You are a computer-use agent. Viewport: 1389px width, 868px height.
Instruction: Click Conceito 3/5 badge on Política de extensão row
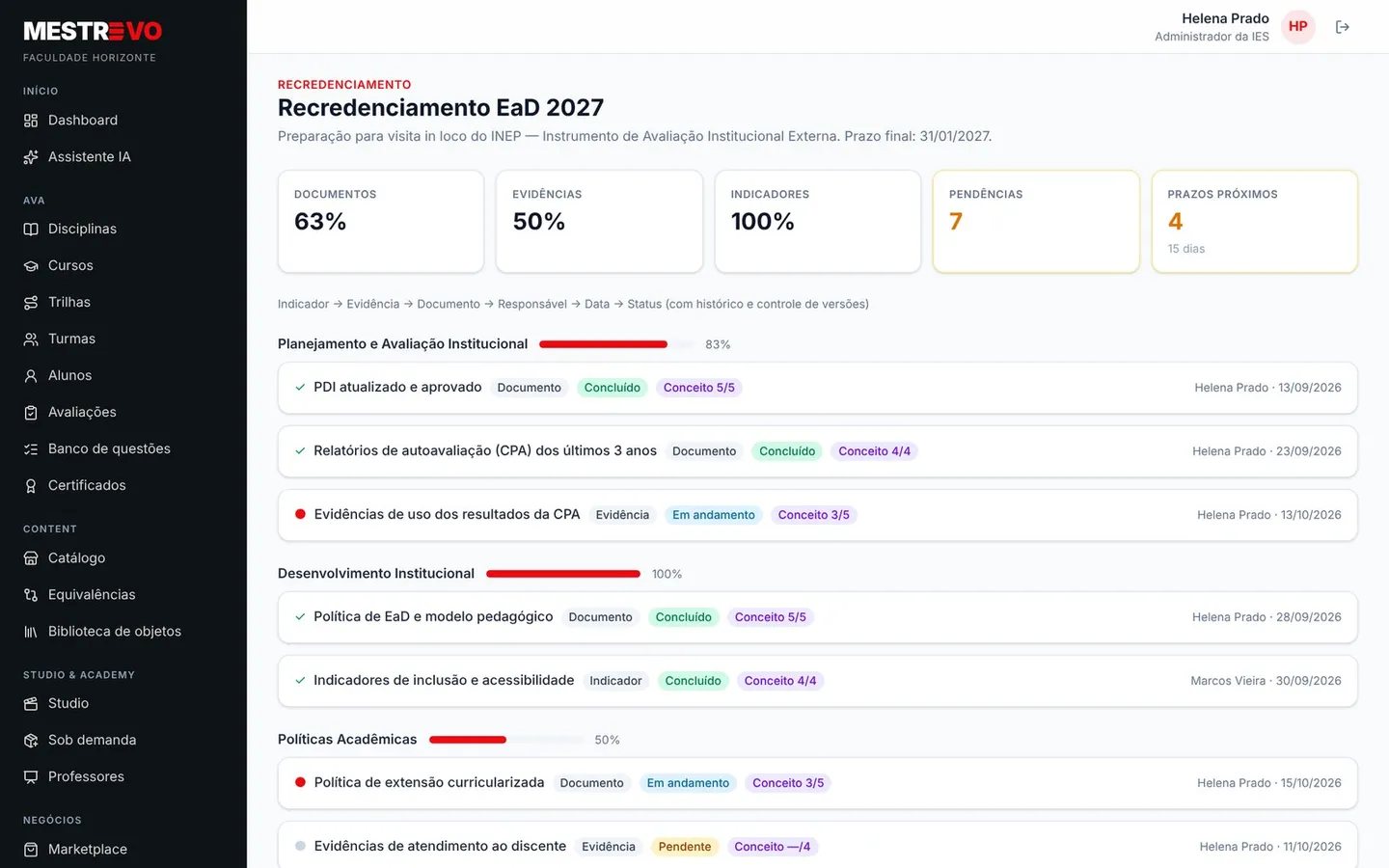(788, 783)
